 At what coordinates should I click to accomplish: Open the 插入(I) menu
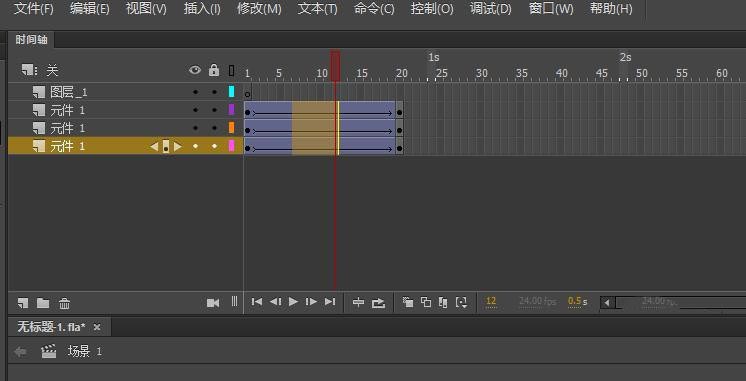pyautogui.click(x=202, y=9)
